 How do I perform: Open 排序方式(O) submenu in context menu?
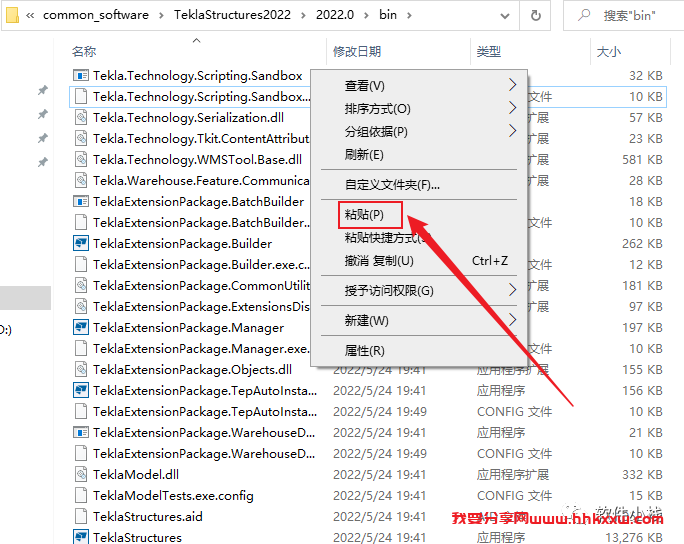click(x=419, y=108)
